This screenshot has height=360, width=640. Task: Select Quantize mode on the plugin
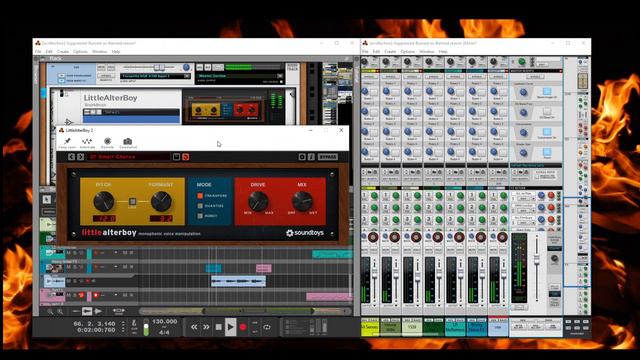click(x=200, y=206)
